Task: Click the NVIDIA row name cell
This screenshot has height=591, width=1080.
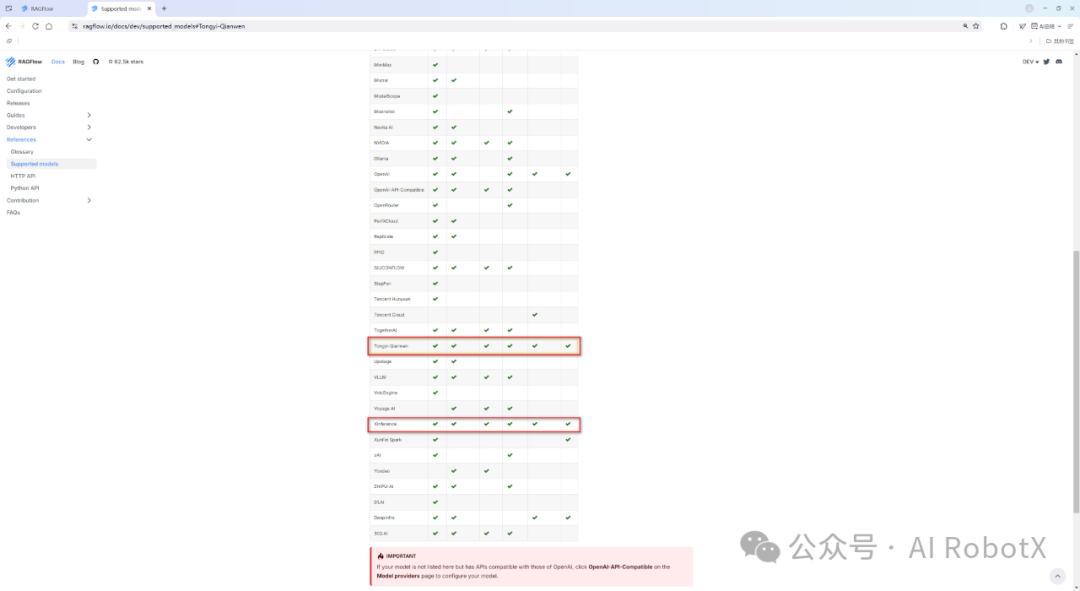Action: (399, 143)
